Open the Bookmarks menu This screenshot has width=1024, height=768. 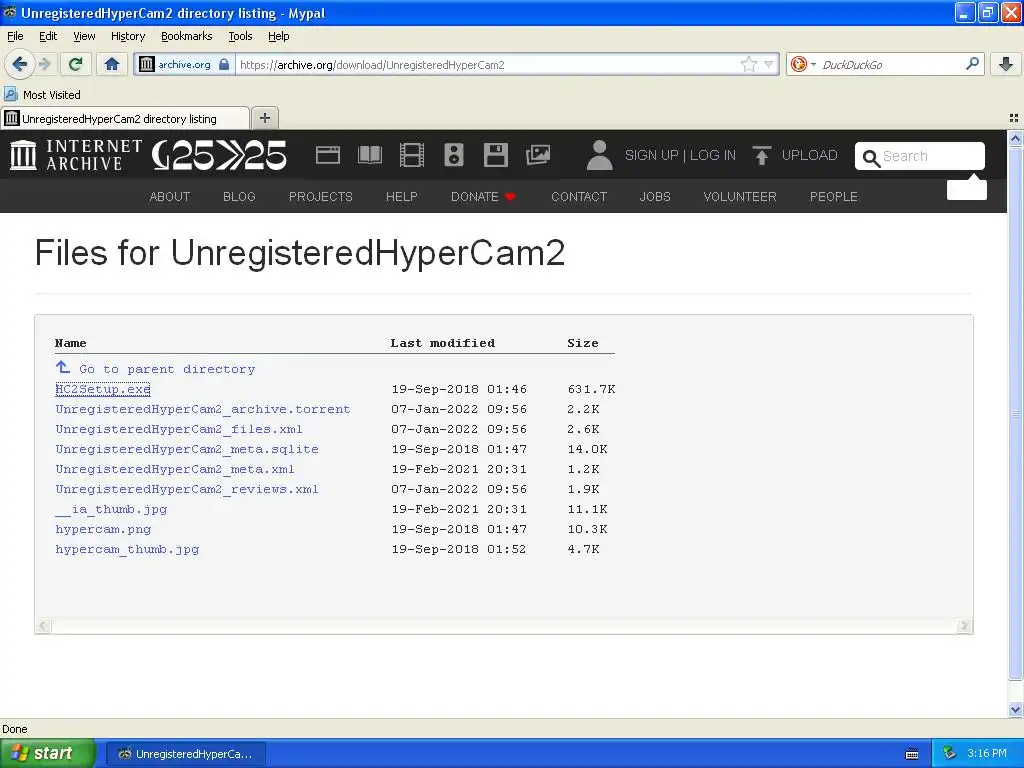tap(187, 36)
